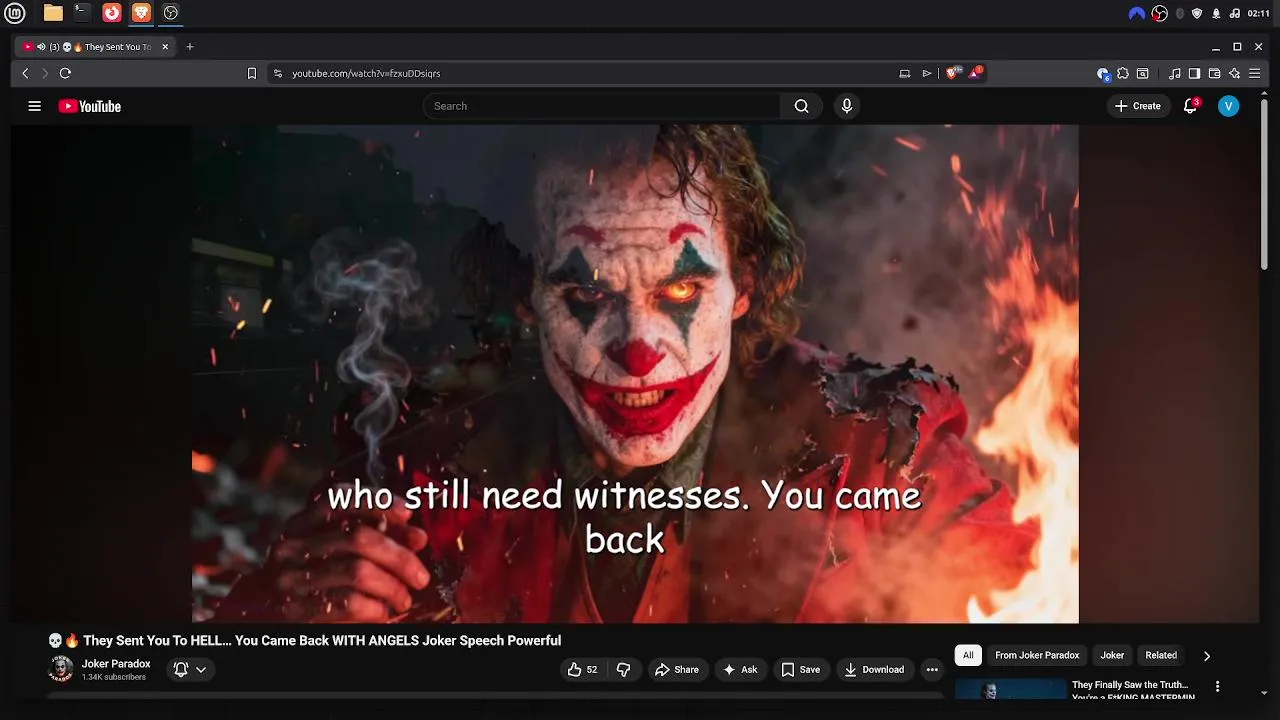Open the Joker Paradox channel name link

pos(116,664)
